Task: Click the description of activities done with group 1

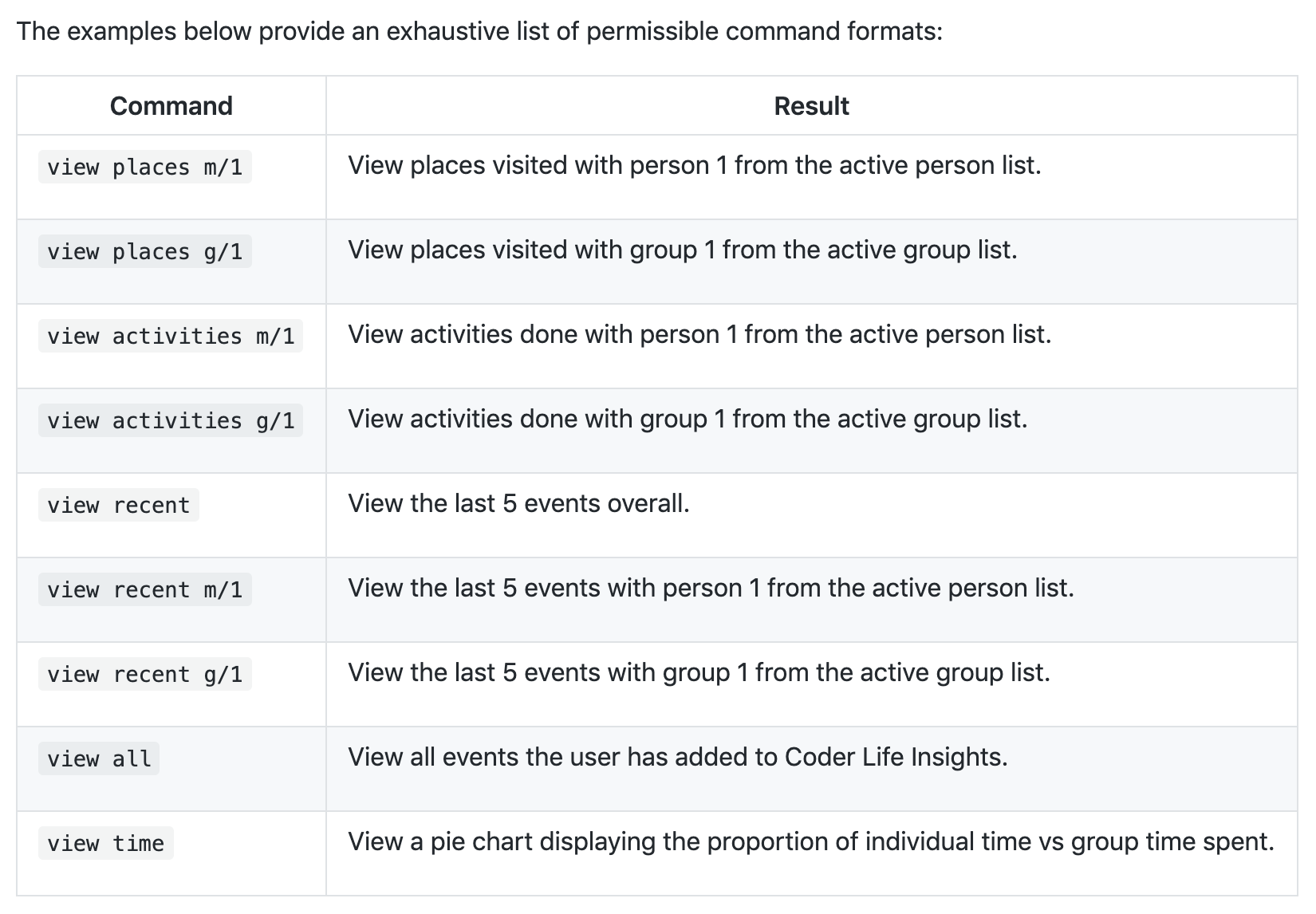Action: coord(688,420)
